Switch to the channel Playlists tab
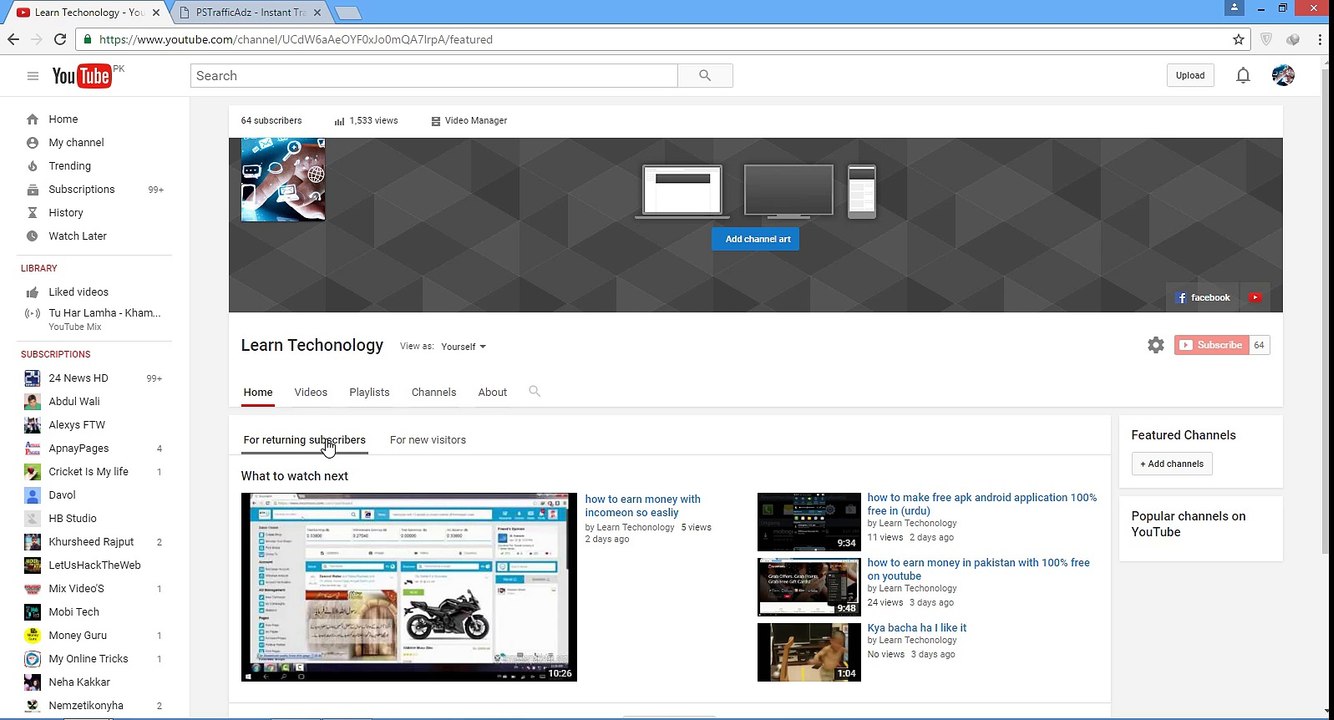Viewport: 1334px width, 720px height. pyautogui.click(x=369, y=392)
